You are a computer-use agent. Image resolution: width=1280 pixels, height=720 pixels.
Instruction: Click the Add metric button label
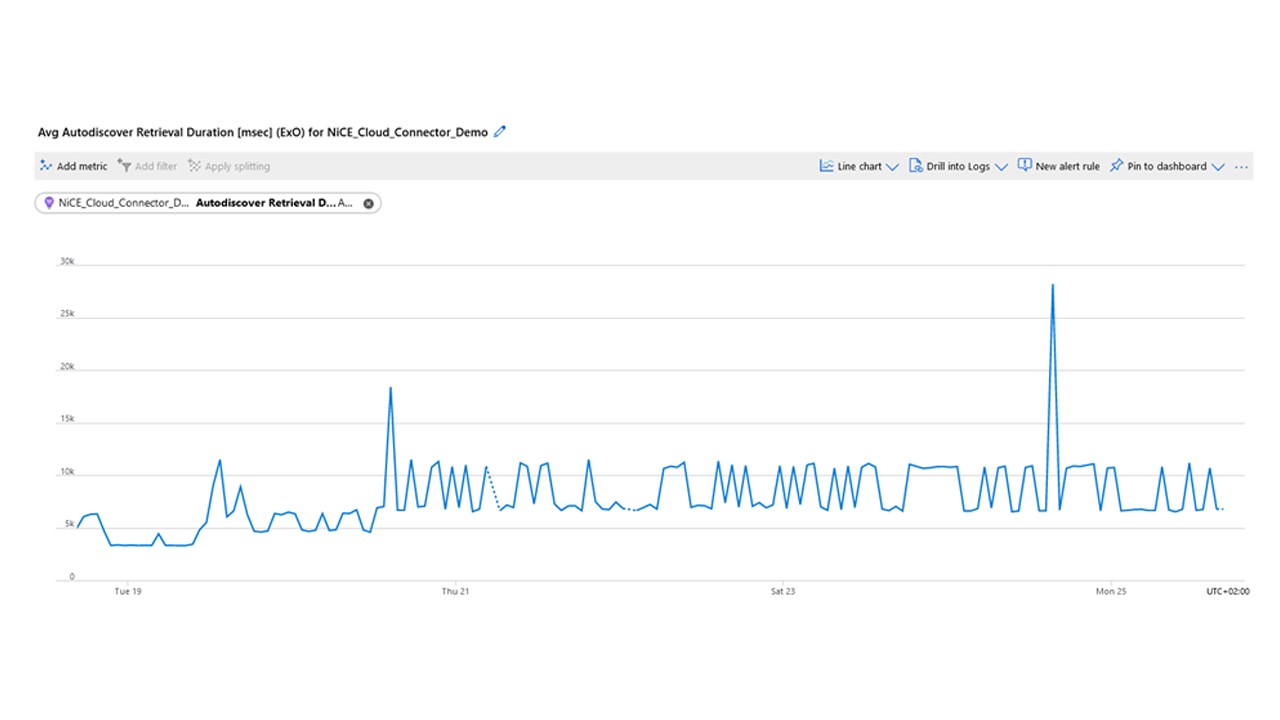(x=82, y=166)
